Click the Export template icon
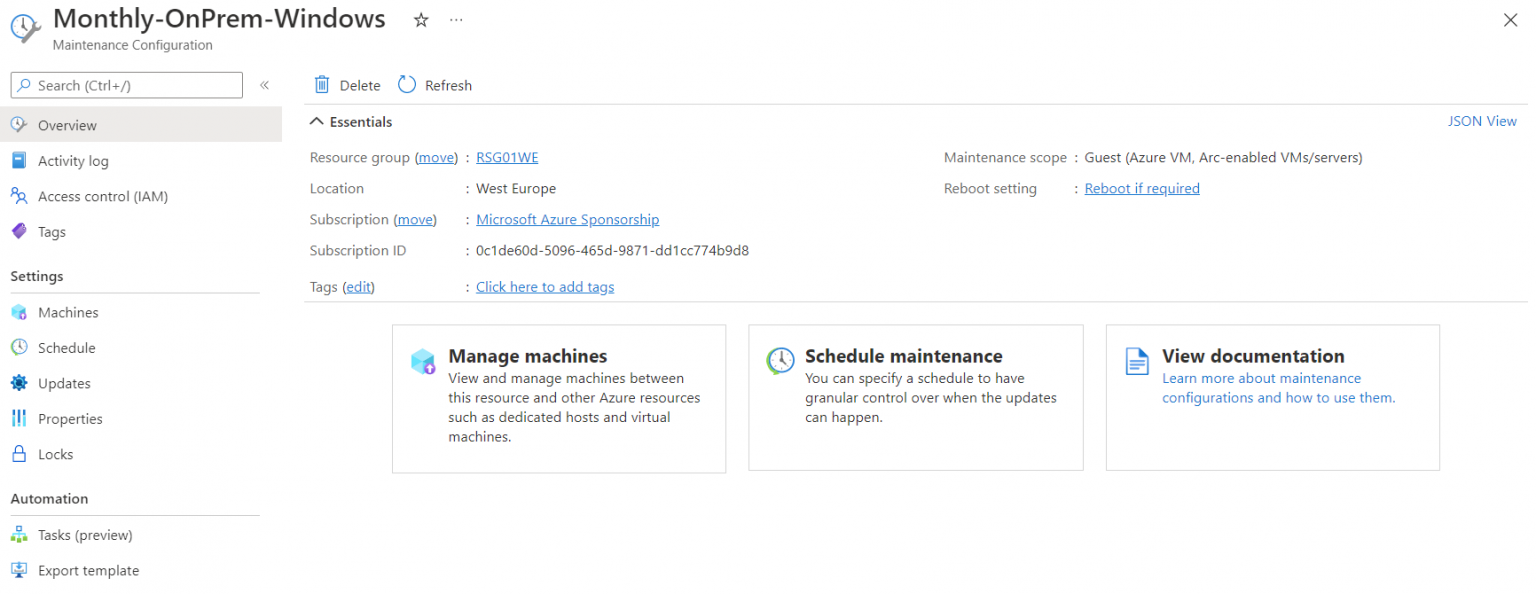Image resolution: width=1536 pixels, height=594 pixels. (x=21, y=570)
